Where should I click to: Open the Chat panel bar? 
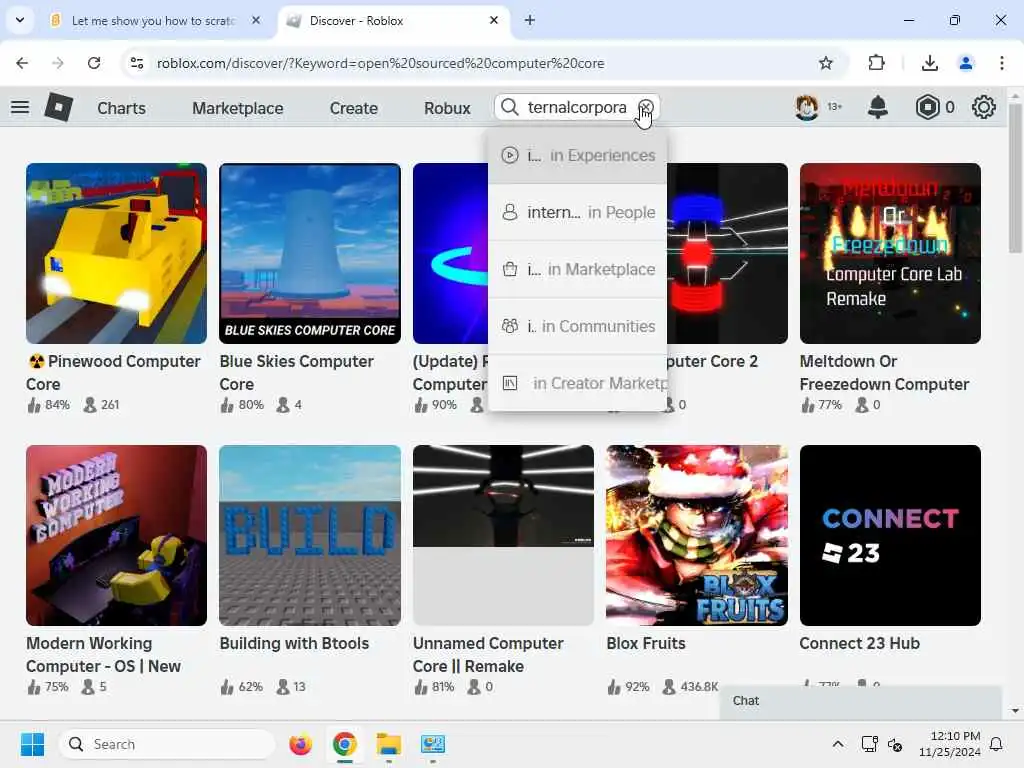[x=861, y=701]
